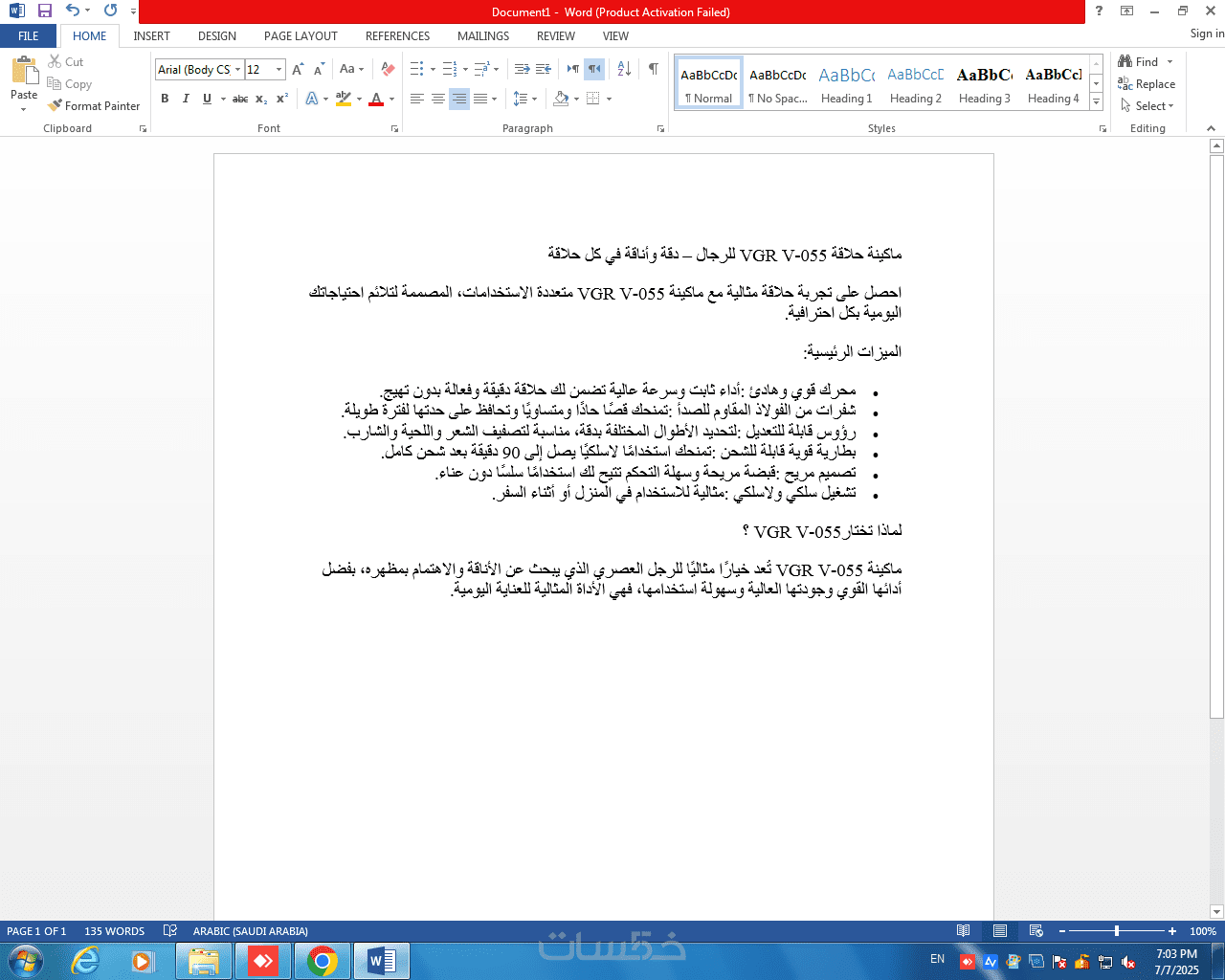The image size is (1225, 980).
Task: Switch to the PAGE LAYOUT tab
Action: (x=301, y=36)
